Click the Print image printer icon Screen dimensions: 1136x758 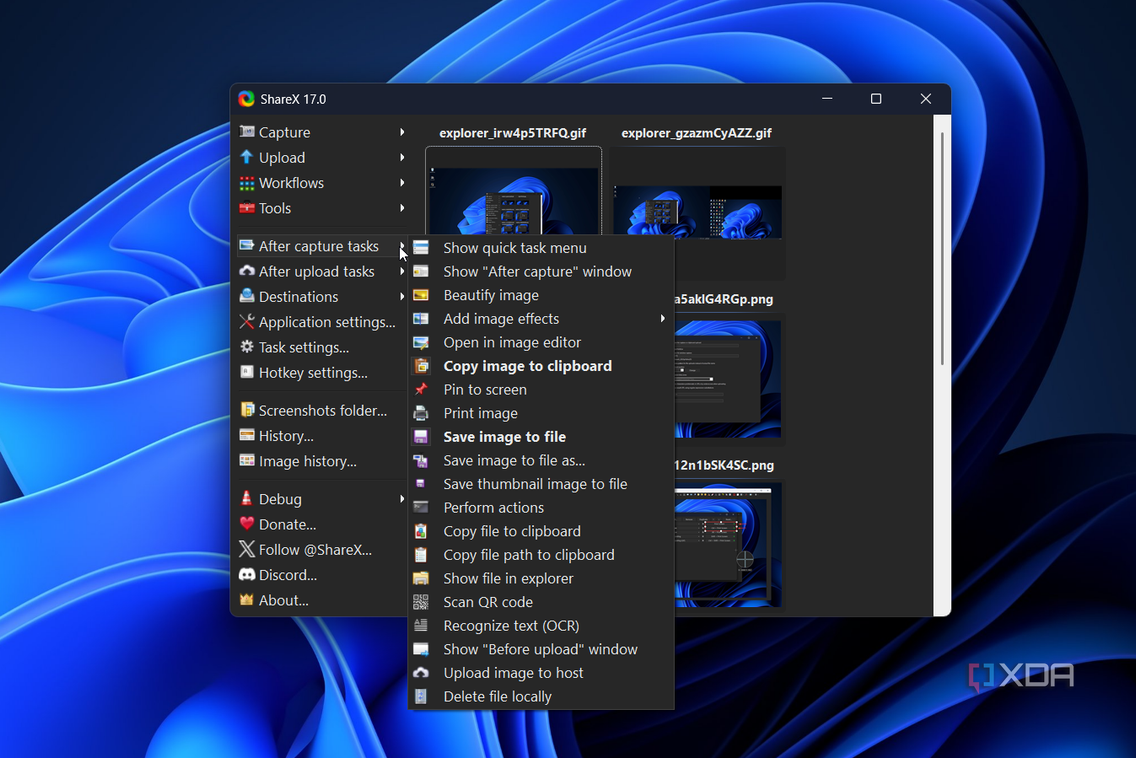tap(421, 413)
